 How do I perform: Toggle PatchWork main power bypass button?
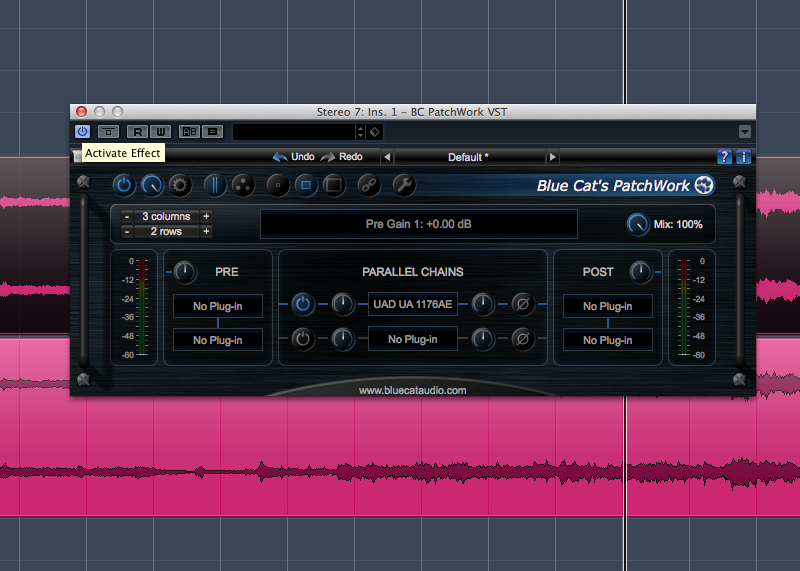[x=124, y=185]
